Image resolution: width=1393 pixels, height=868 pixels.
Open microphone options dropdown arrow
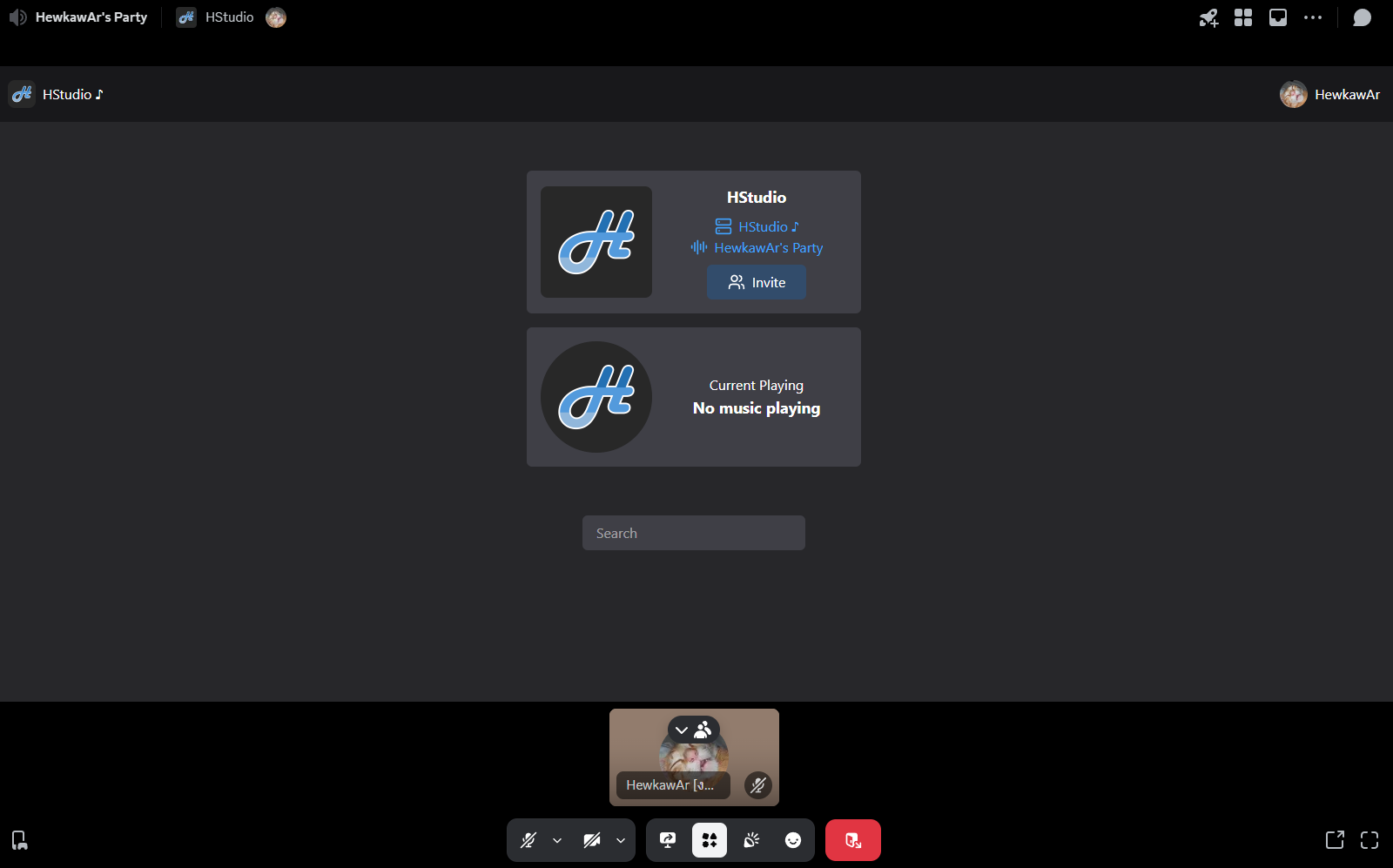[557, 840]
